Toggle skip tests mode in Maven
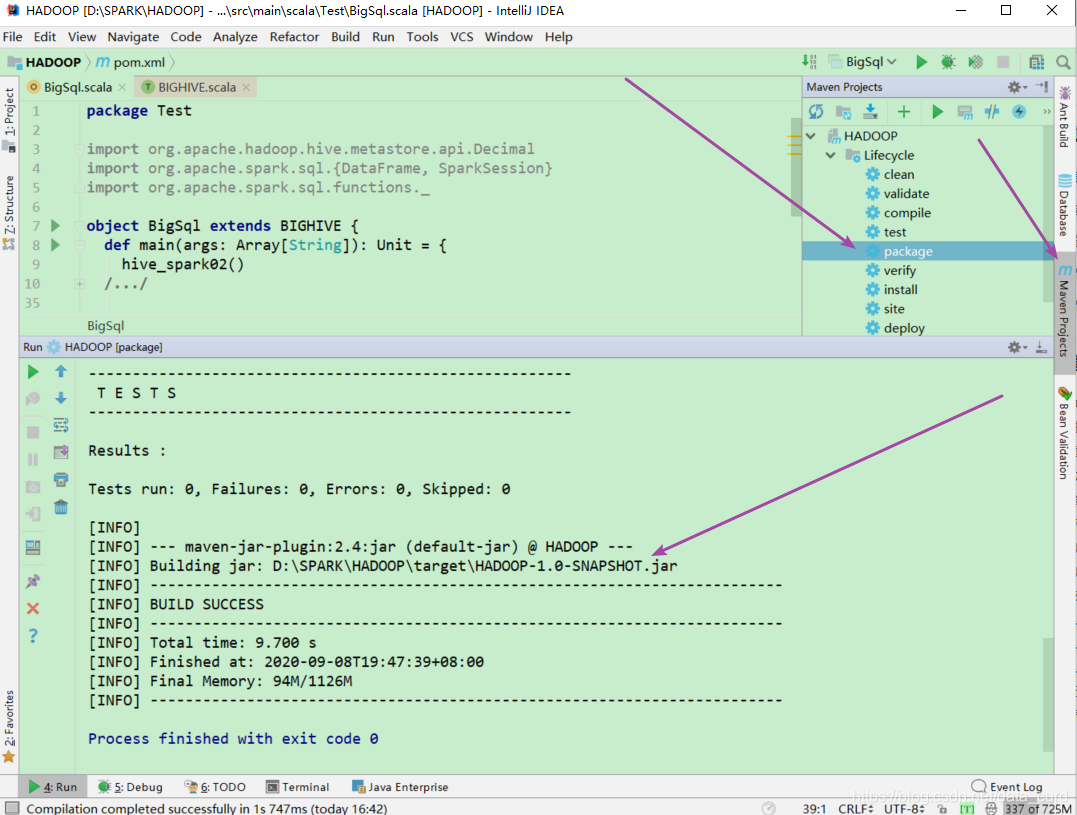This screenshot has height=815, width=1077. [x=1019, y=111]
